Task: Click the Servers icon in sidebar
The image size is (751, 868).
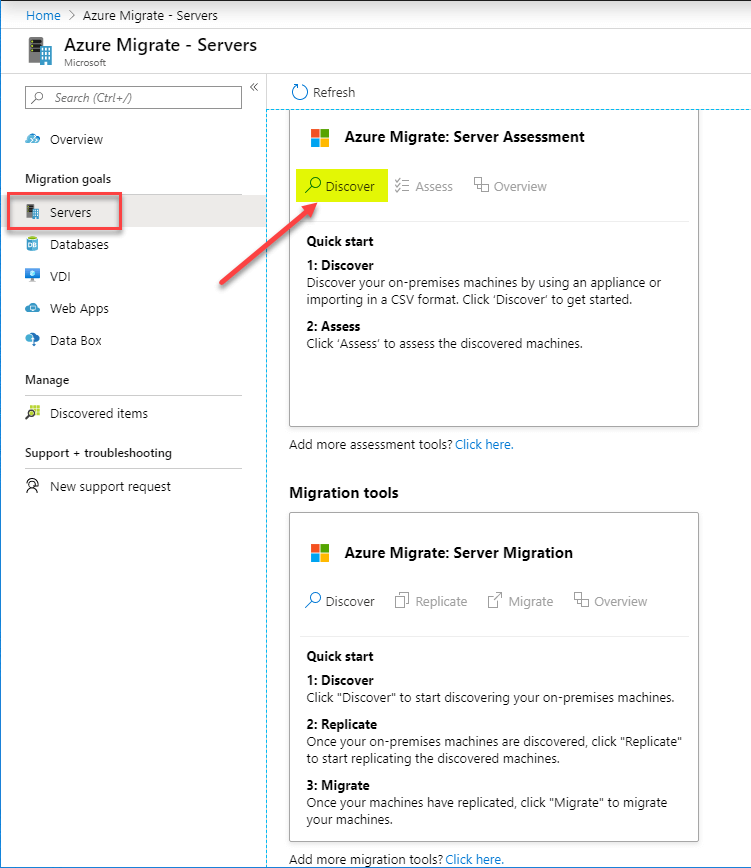Action: click(x=33, y=211)
